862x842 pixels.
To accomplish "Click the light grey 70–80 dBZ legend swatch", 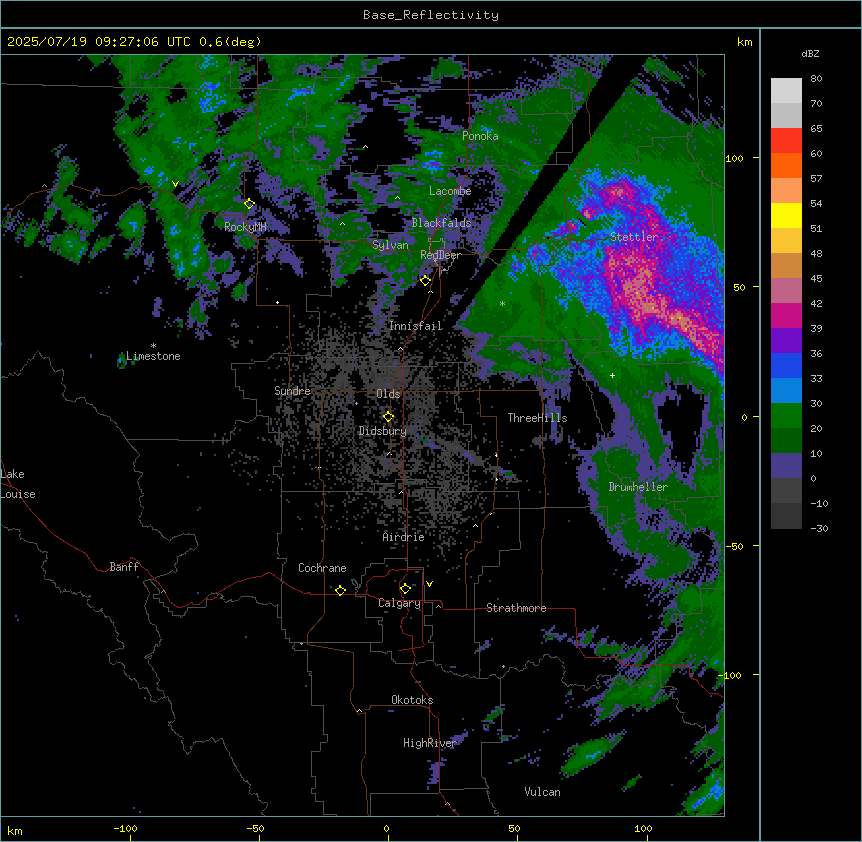I will [786, 91].
